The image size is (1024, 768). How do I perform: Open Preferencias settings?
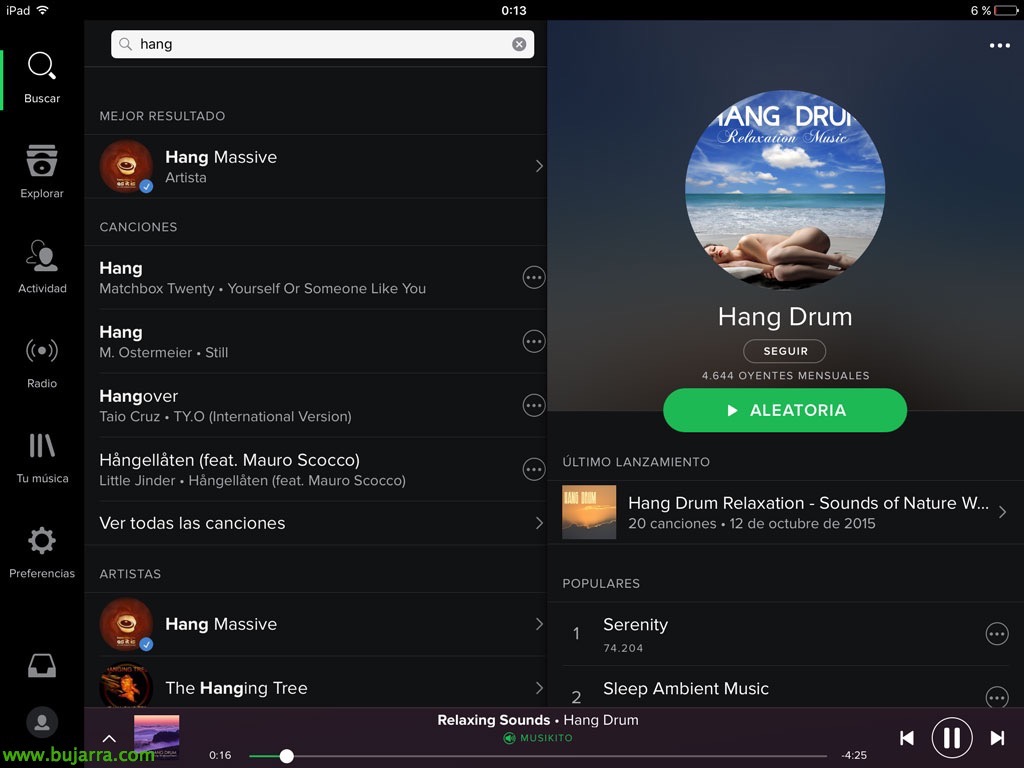pyautogui.click(x=42, y=553)
